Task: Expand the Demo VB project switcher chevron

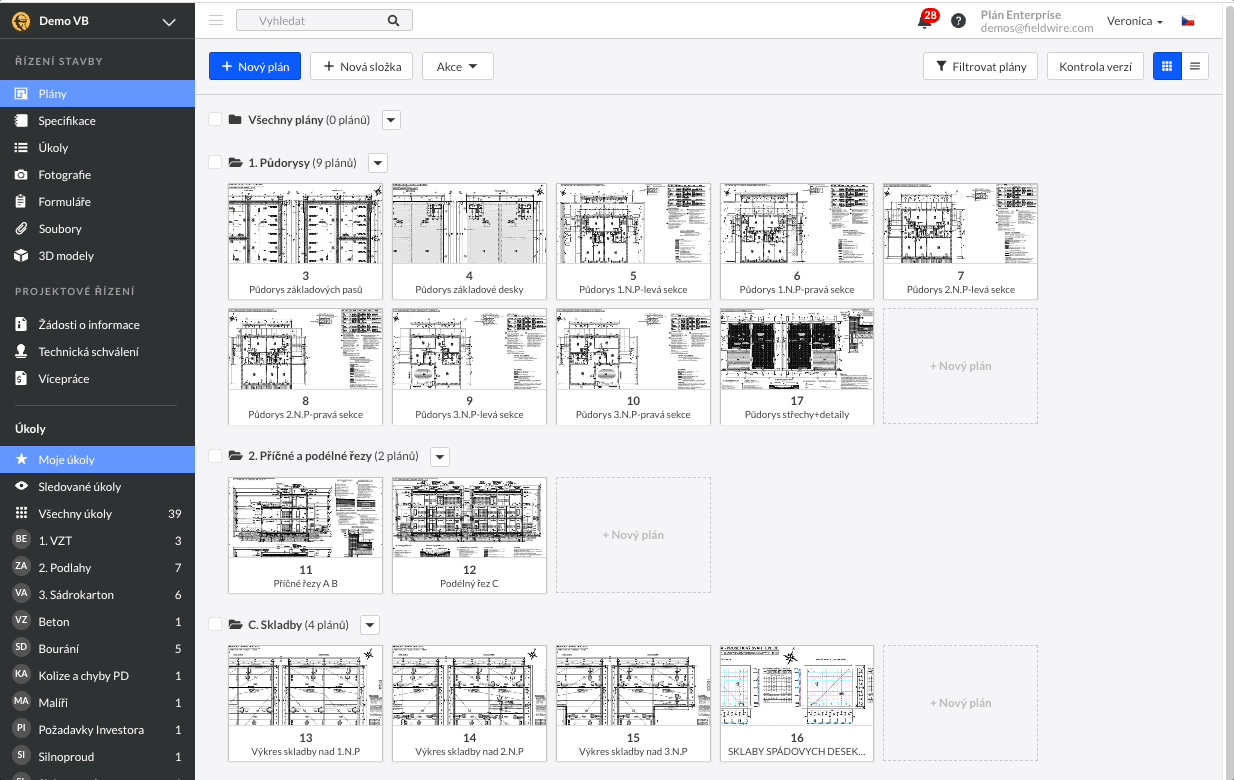Action: click(169, 22)
